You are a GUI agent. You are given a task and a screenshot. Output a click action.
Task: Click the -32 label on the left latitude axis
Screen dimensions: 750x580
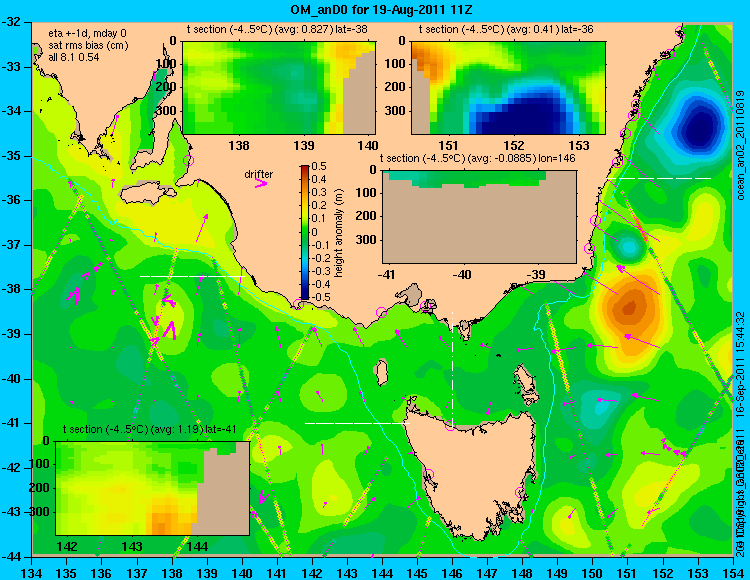pos(12,22)
